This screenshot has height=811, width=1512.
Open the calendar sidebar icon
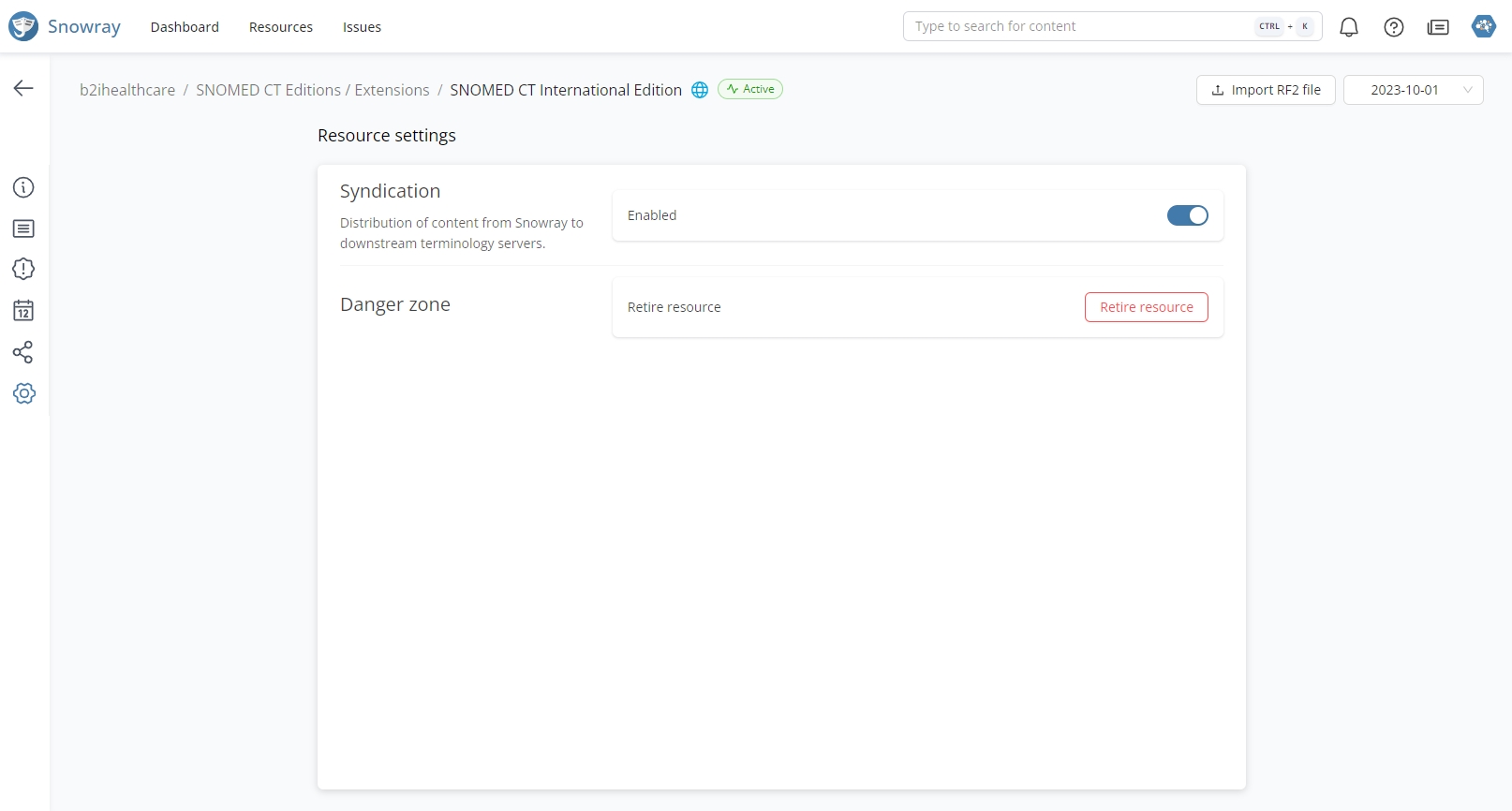(x=23, y=311)
